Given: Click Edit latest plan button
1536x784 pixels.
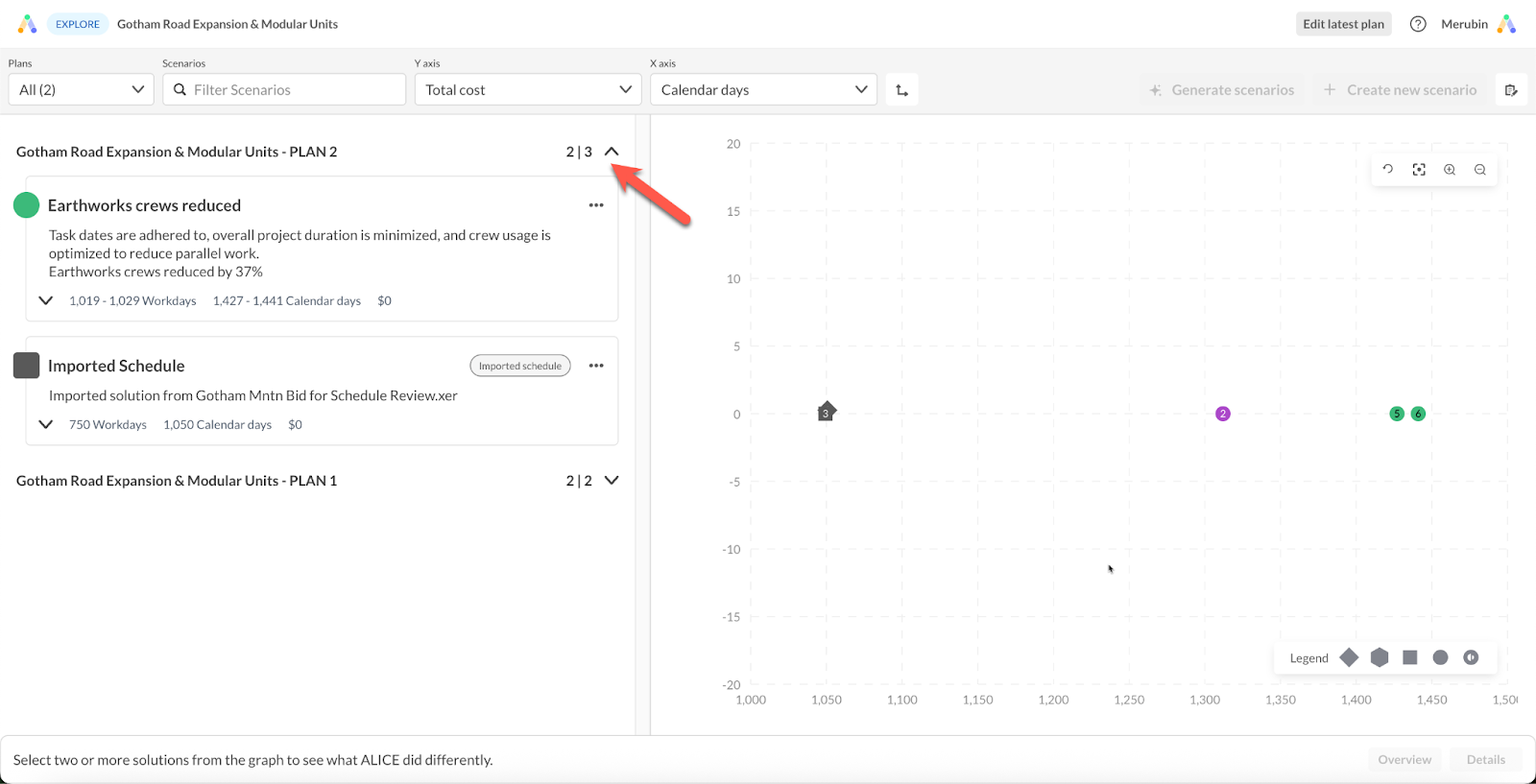Looking at the screenshot, I should pyautogui.click(x=1343, y=24).
